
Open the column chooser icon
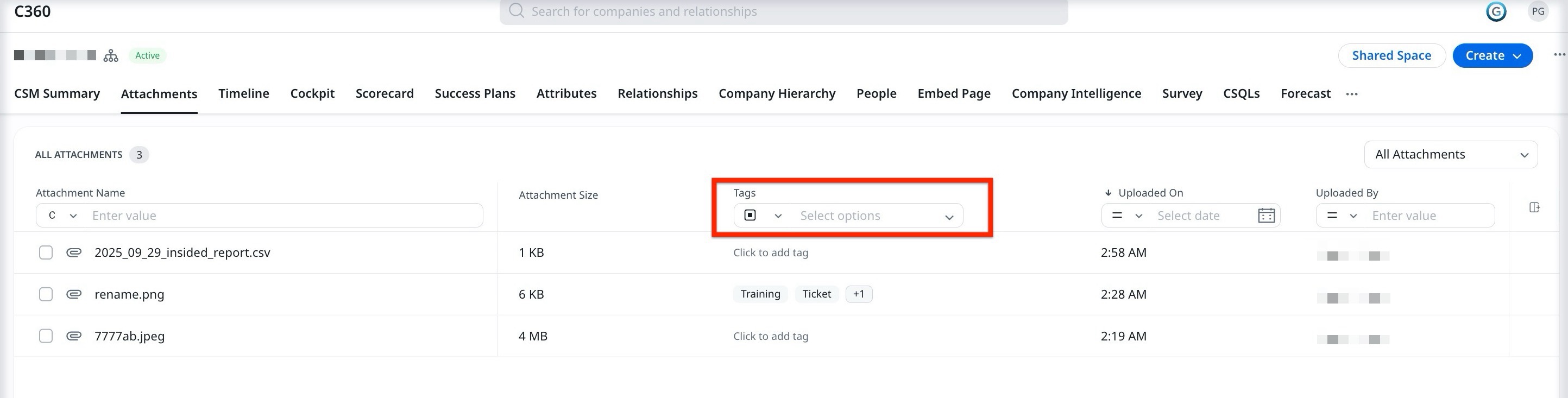pos(1534,207)
